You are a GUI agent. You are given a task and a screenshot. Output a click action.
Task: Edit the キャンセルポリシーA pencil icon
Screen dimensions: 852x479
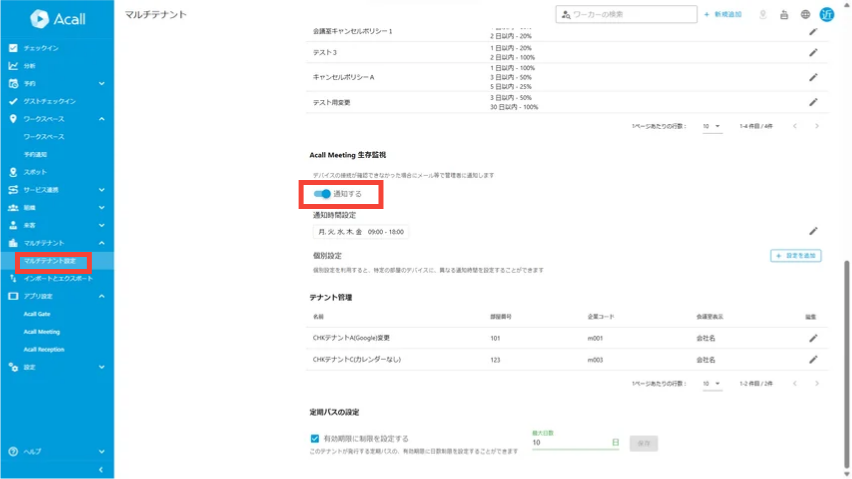pos(813,77)
